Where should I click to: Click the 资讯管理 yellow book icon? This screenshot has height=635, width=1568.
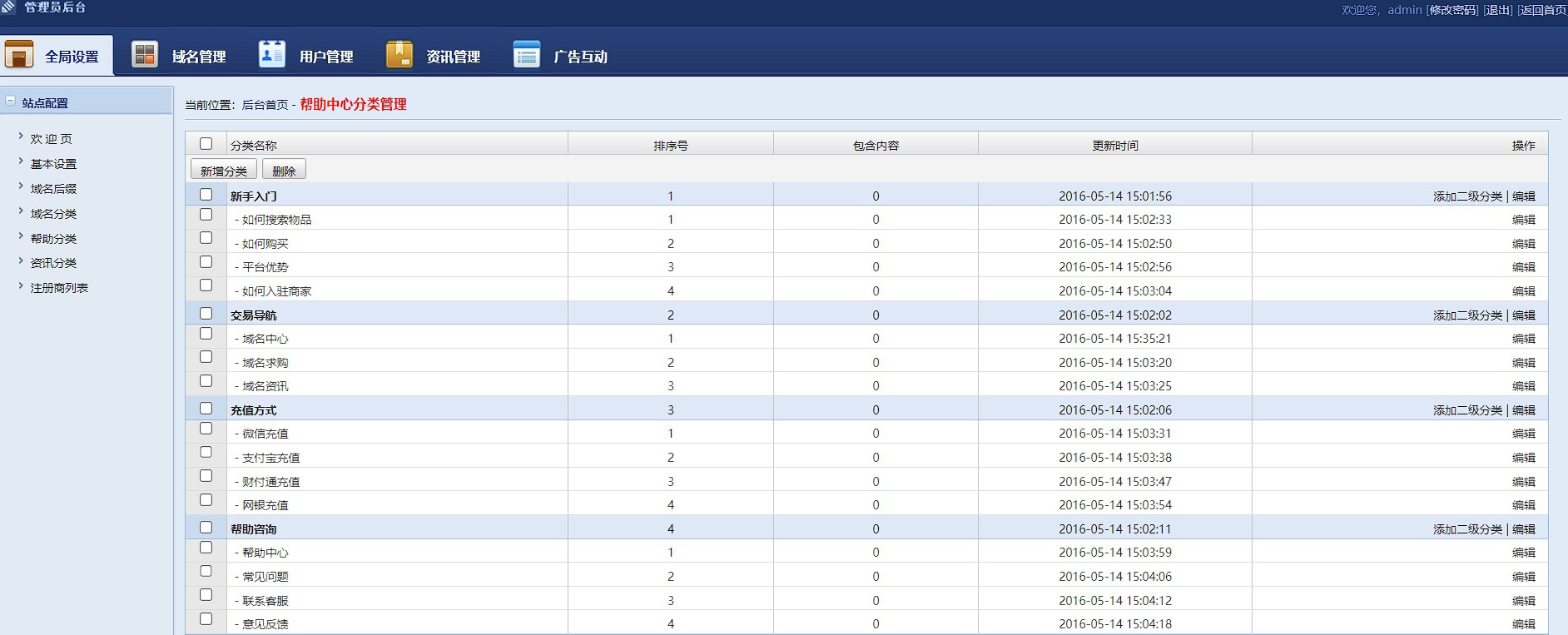[399, 55]
